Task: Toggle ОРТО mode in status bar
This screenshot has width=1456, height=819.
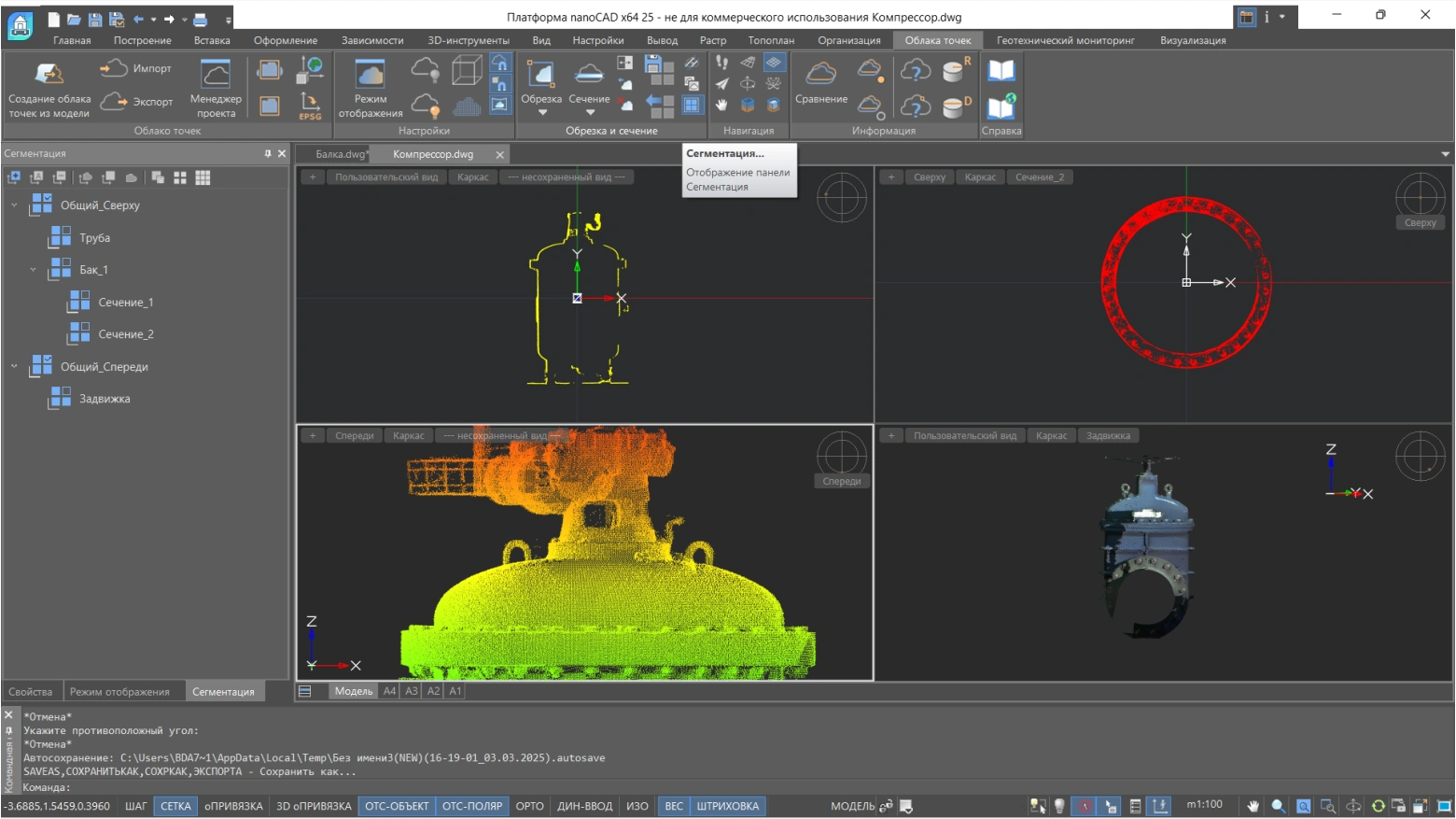Action: (x=529, y=806)
